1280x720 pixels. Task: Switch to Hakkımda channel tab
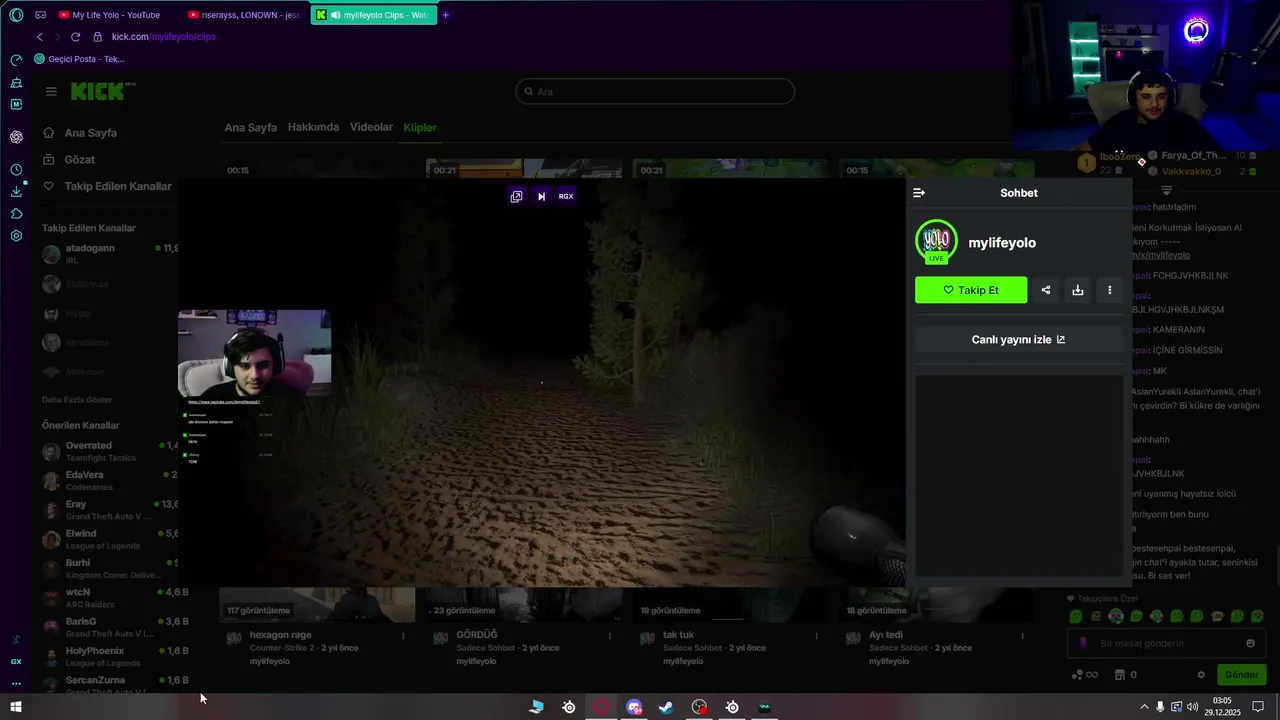313,127
